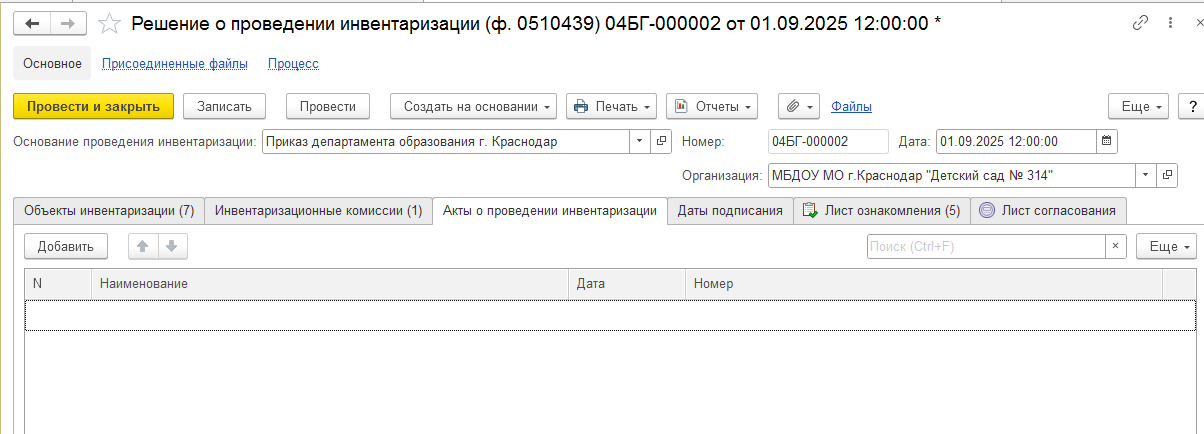1204x434 pixels.
Task: Open calendar picker for Дата field
Action: click(1107, 142)
